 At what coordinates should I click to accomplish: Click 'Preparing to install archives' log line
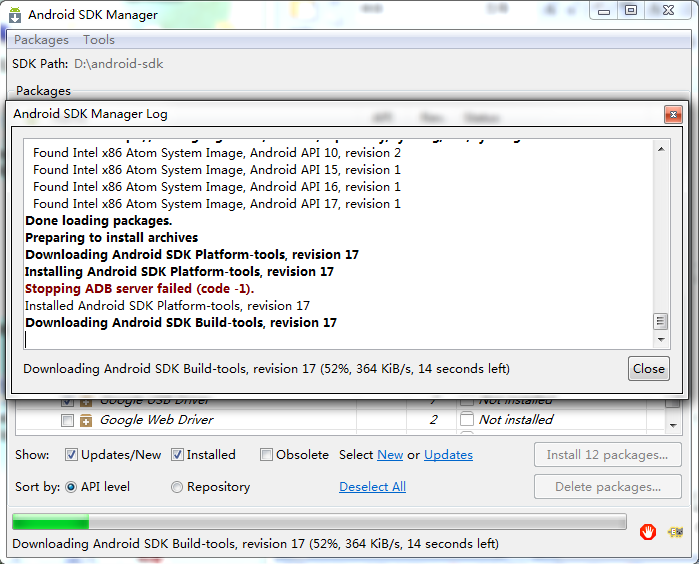pyautogui.click(x=111, y=238)
